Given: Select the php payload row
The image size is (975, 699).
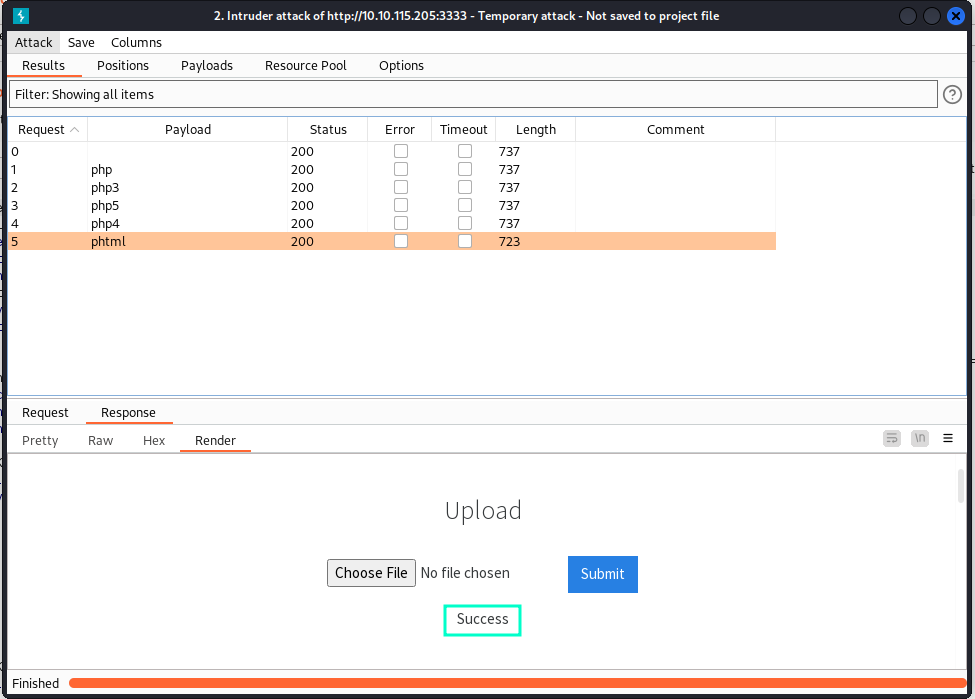Looking at the screenshot, I should tap(392, 169).
